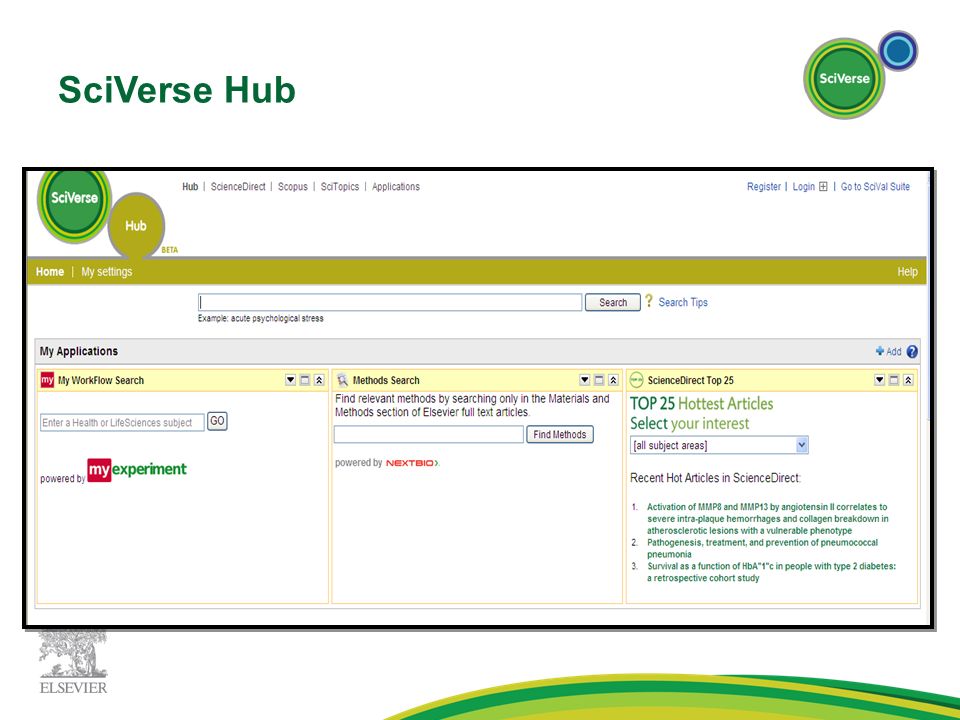The image size is (960, 720).
Task: Click the My Applications header text
Action: (x=79, y=351)
